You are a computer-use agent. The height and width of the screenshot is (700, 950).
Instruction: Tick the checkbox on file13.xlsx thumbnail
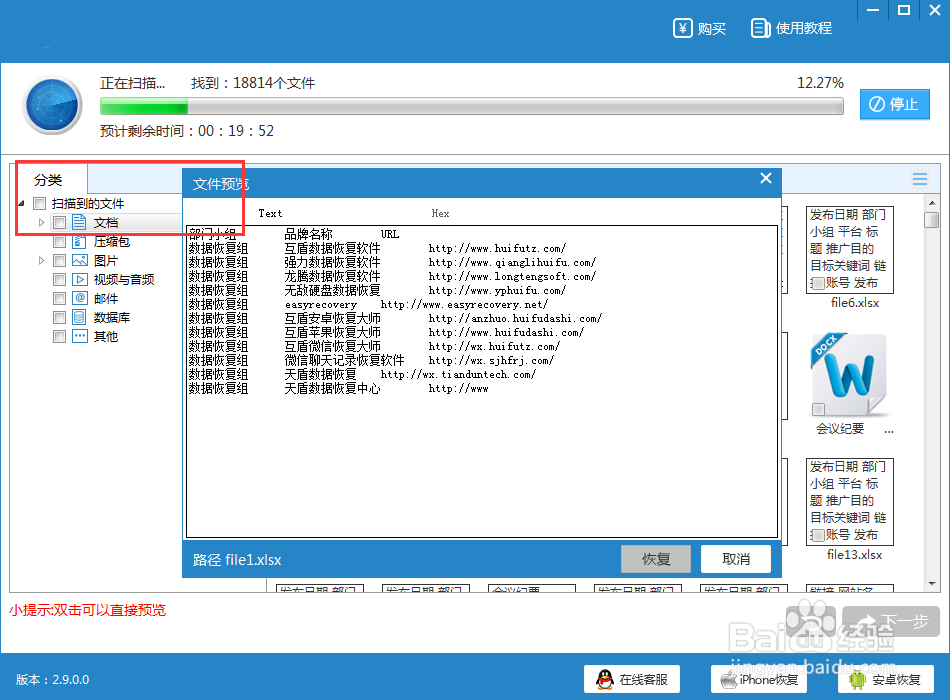(818, 535)
